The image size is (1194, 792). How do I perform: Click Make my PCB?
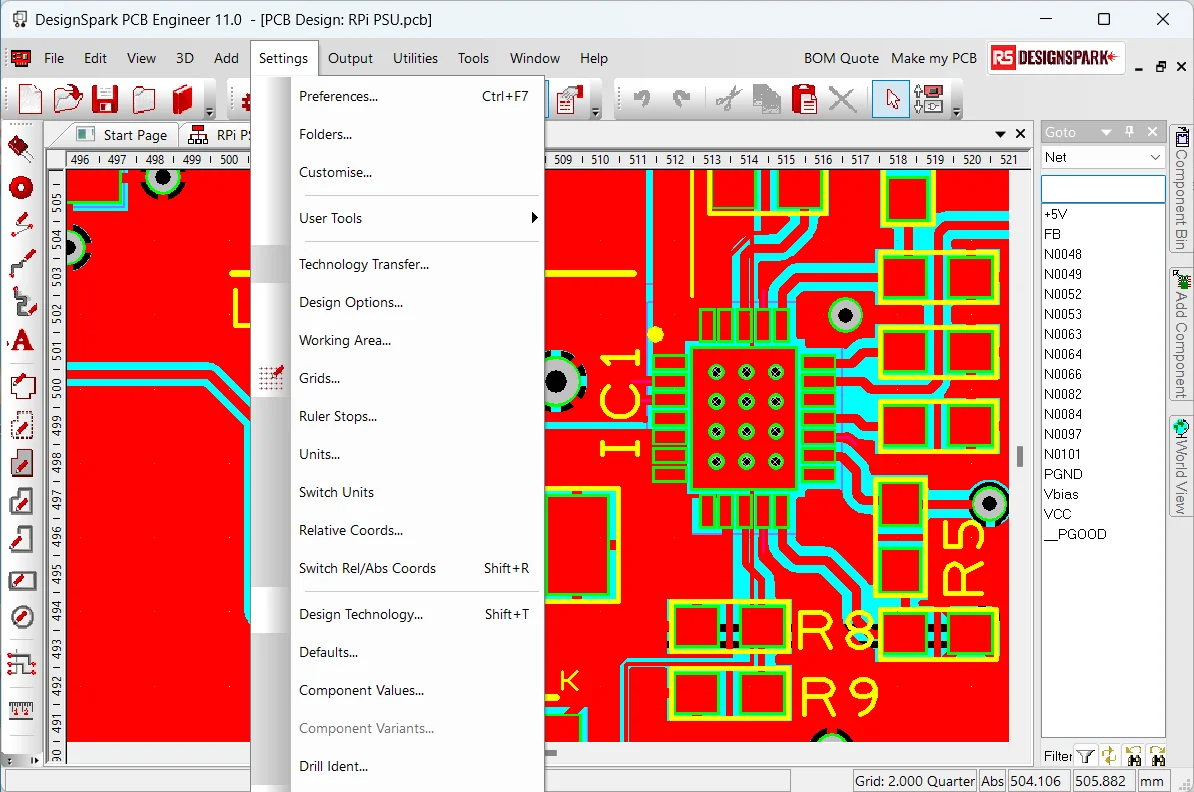pos(933,58)
